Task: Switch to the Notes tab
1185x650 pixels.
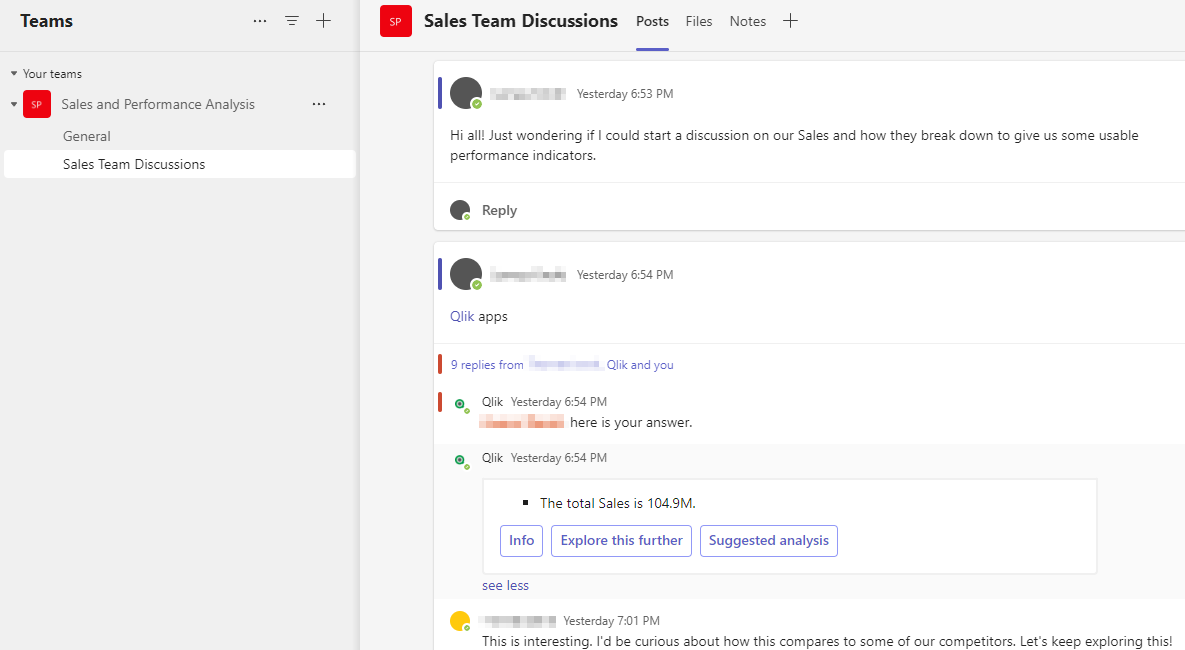Action: tap(747, 21)
